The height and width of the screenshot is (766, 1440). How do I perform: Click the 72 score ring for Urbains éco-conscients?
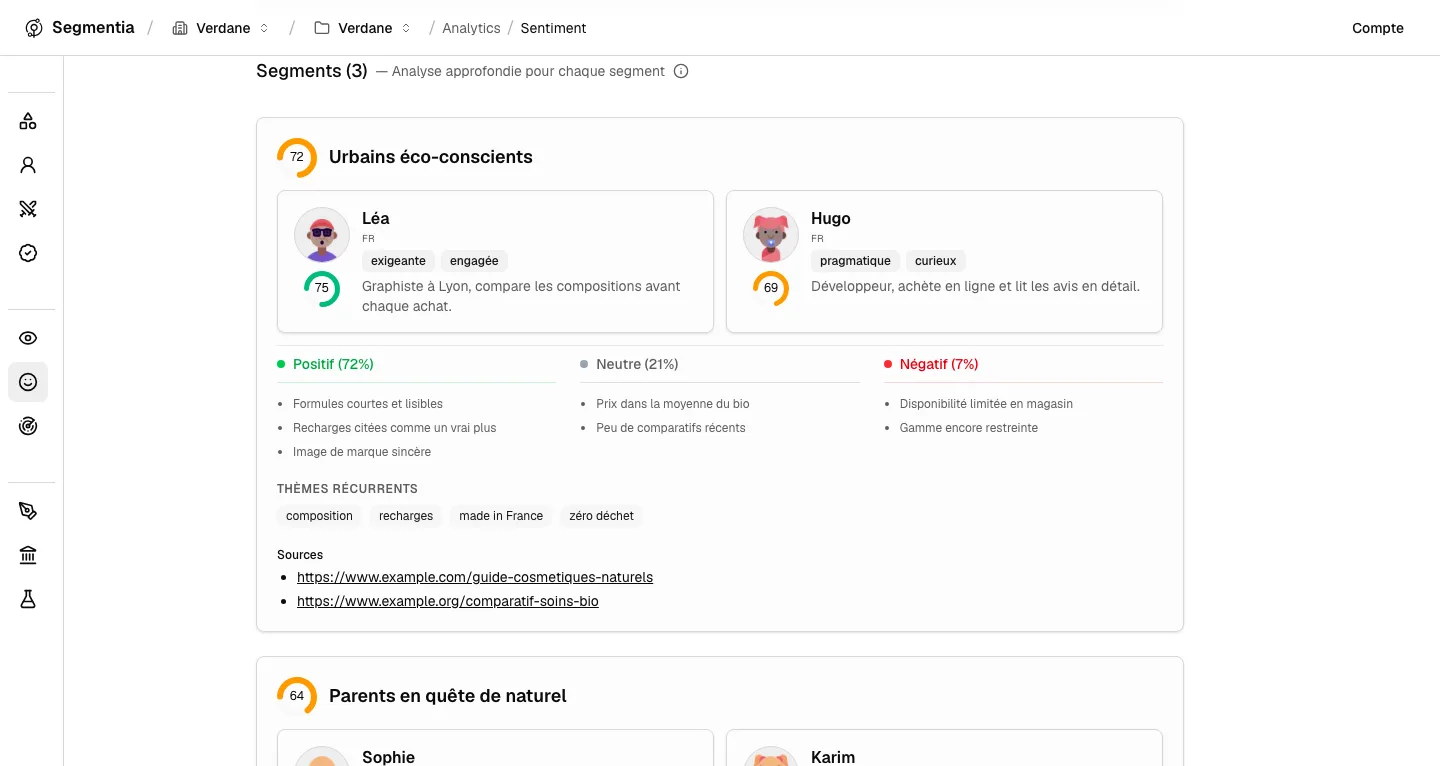pyautogui.click(x=297, y=157)
